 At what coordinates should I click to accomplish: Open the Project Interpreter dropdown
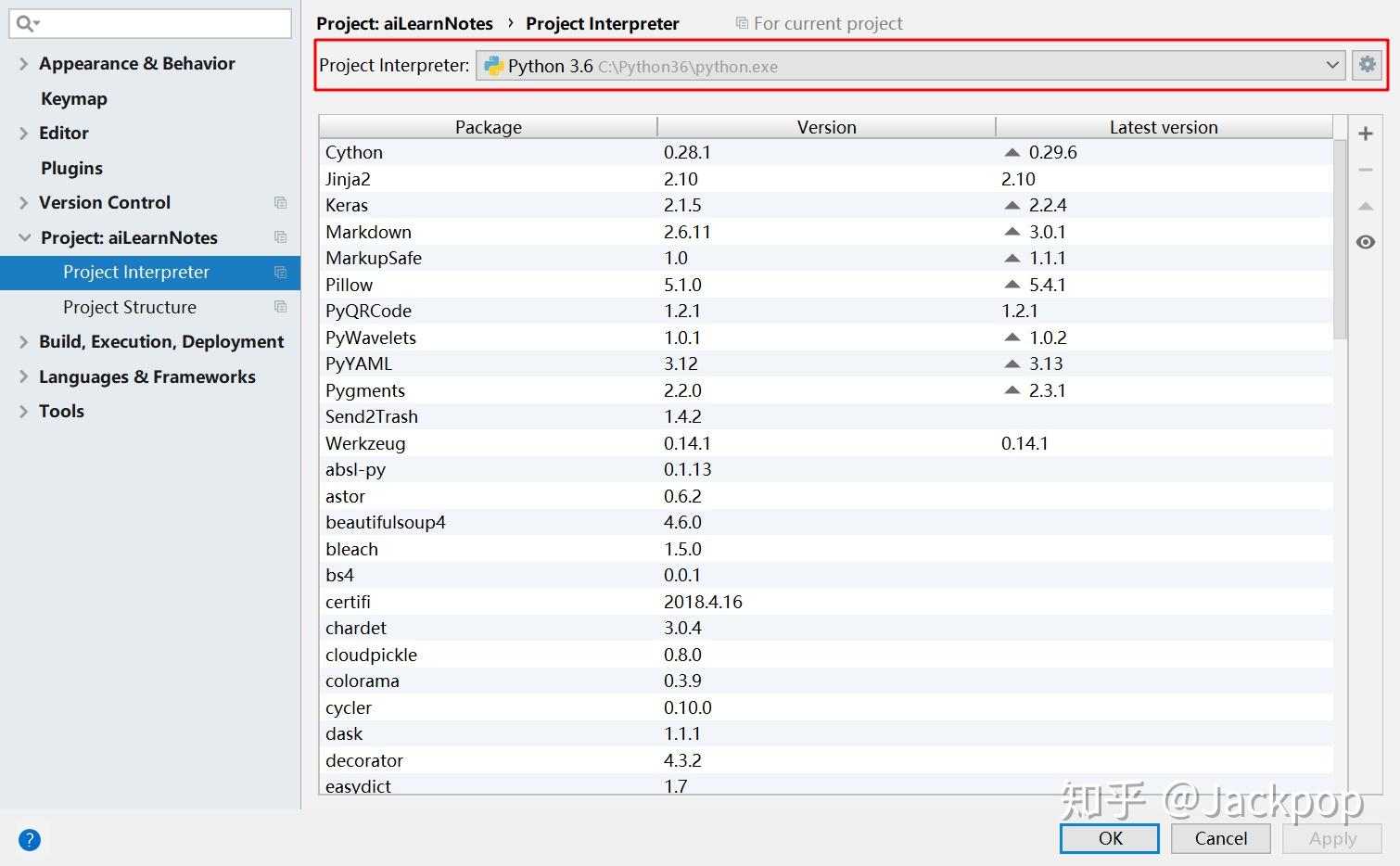[x=910, y=65]
